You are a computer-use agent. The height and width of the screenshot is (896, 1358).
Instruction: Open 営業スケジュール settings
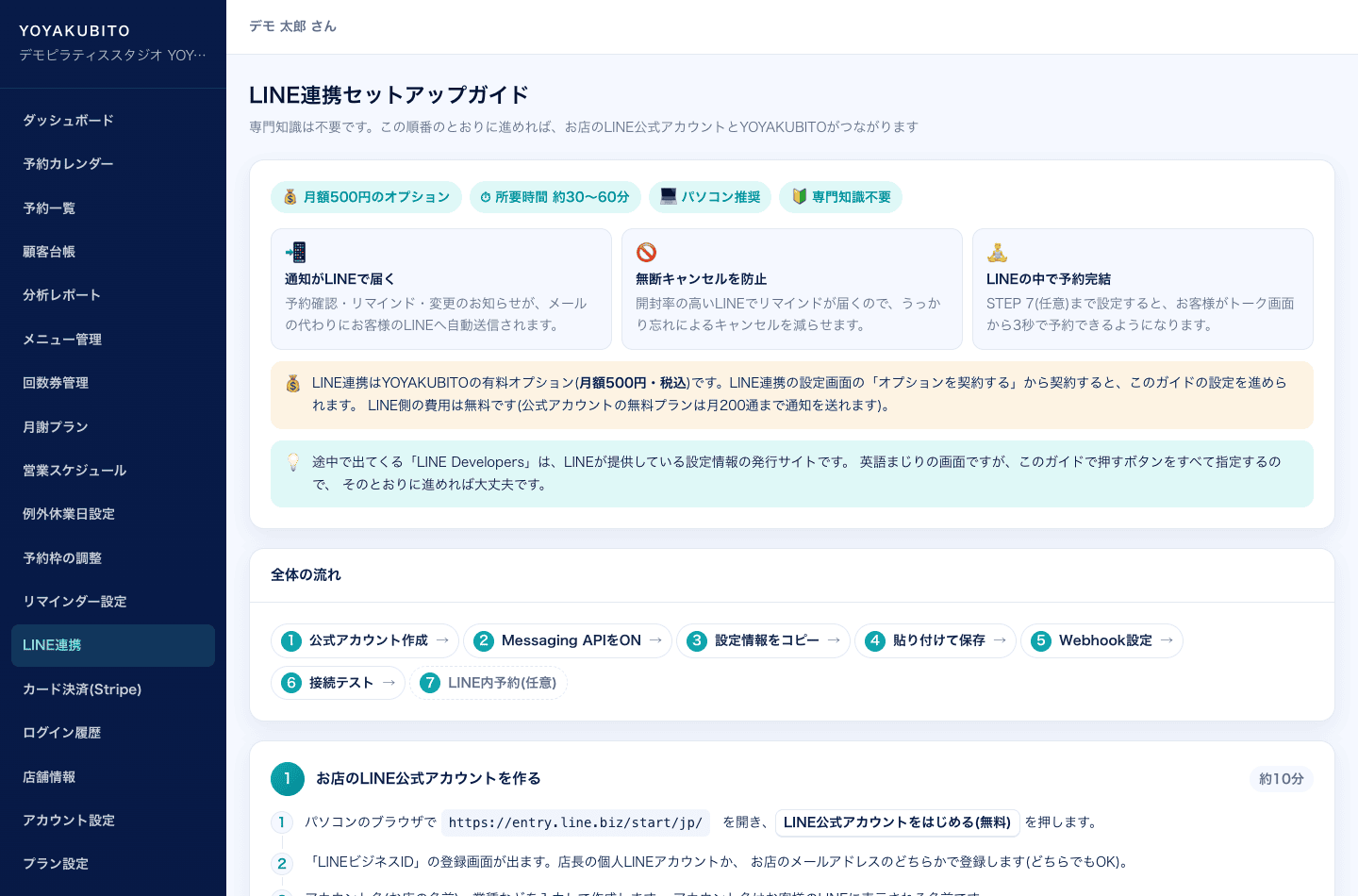click(x=113, y=471)
